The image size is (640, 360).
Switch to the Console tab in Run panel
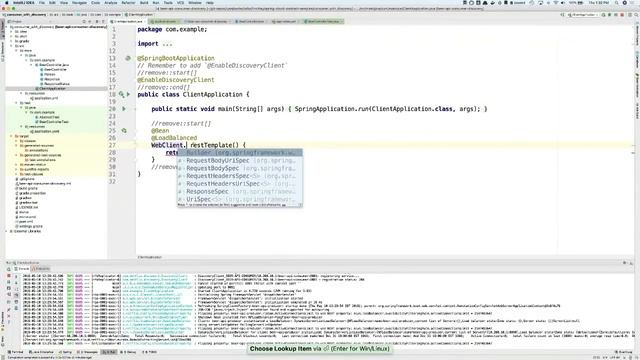(22, 269)
